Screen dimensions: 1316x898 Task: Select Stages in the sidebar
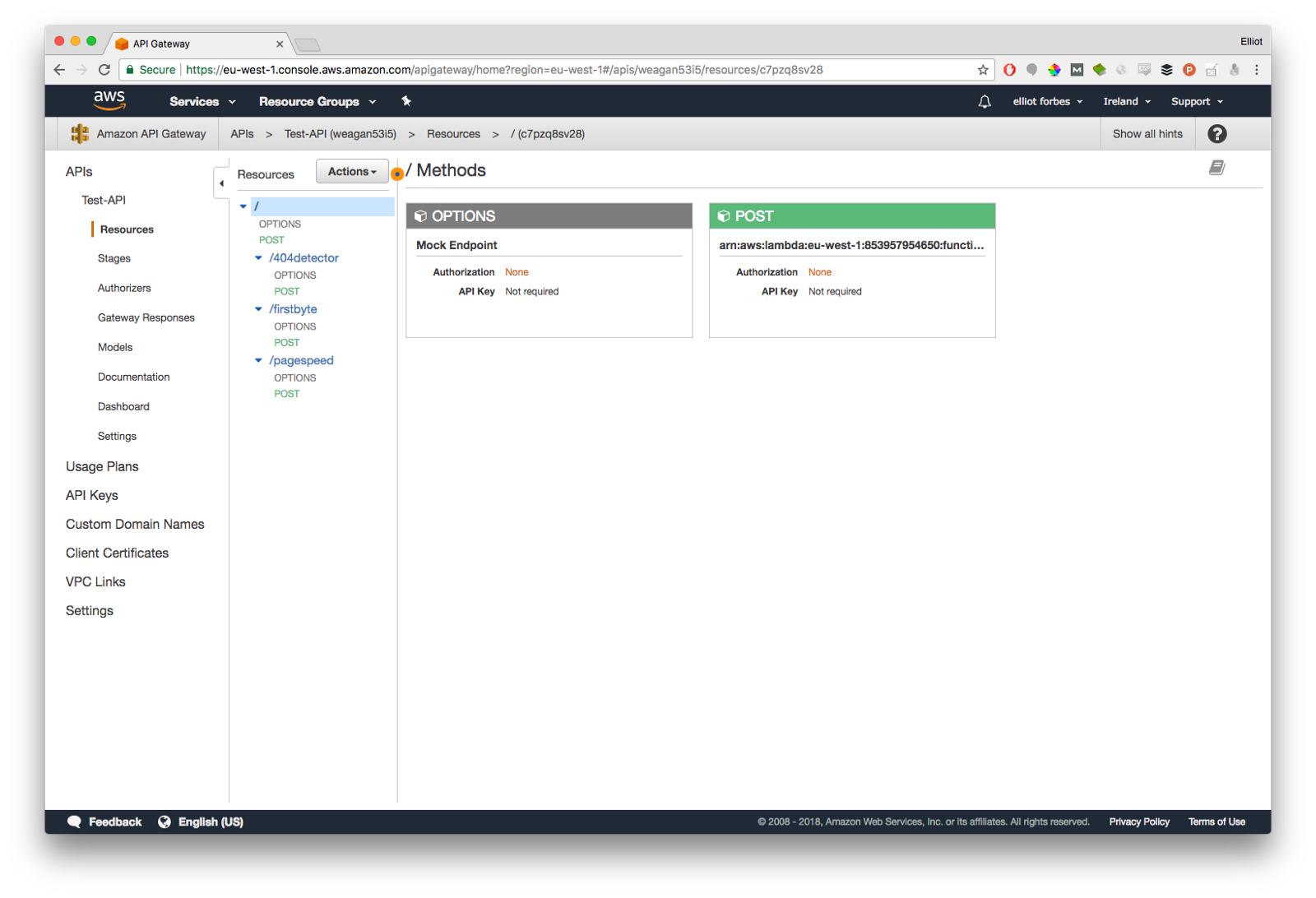(x=114, y=258)
